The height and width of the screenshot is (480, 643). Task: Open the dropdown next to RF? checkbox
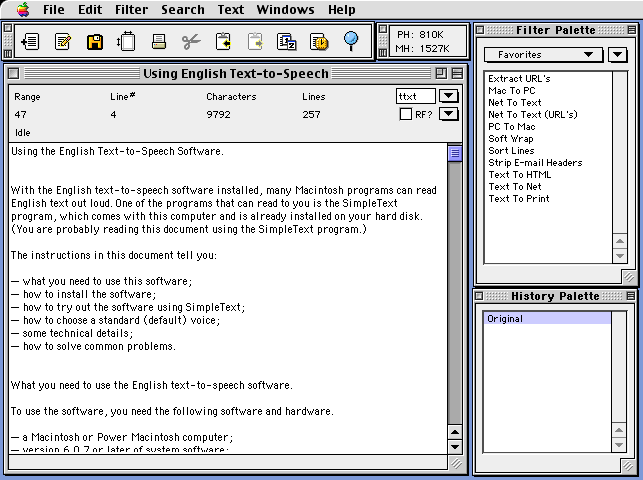(x=449, y=114)
